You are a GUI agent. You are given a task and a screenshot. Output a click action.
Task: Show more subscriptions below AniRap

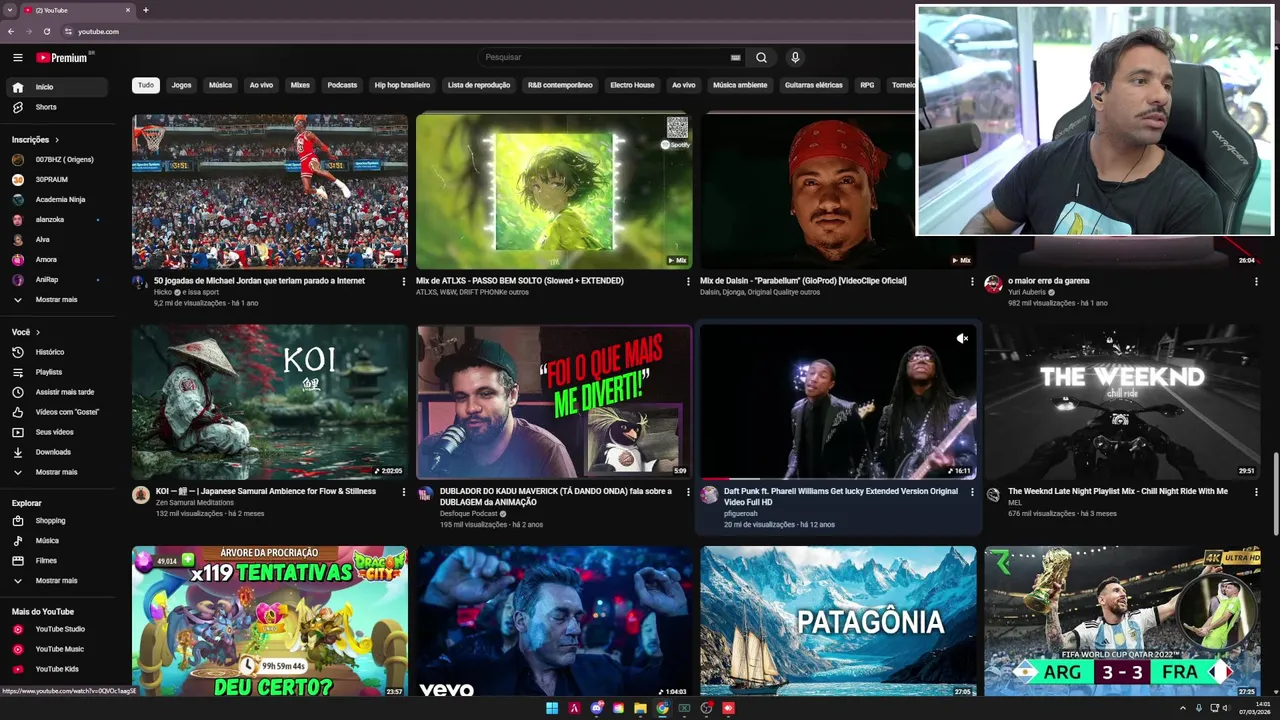click(x=58, y=300)
